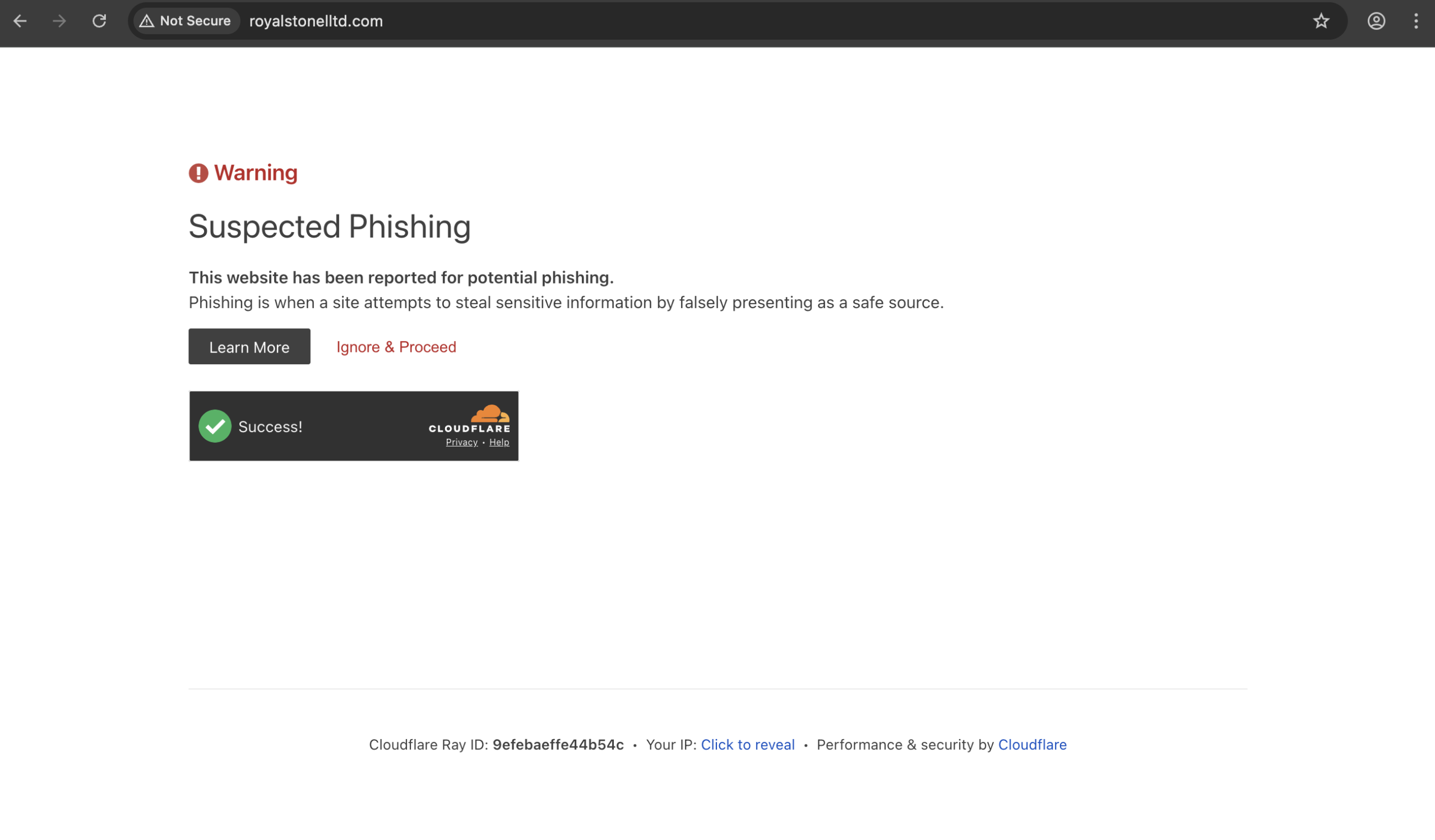Reveal your IP with Click to reveal
Image resolution: width=1435 pixels, height=840 pixels.
tap(747, 744)
